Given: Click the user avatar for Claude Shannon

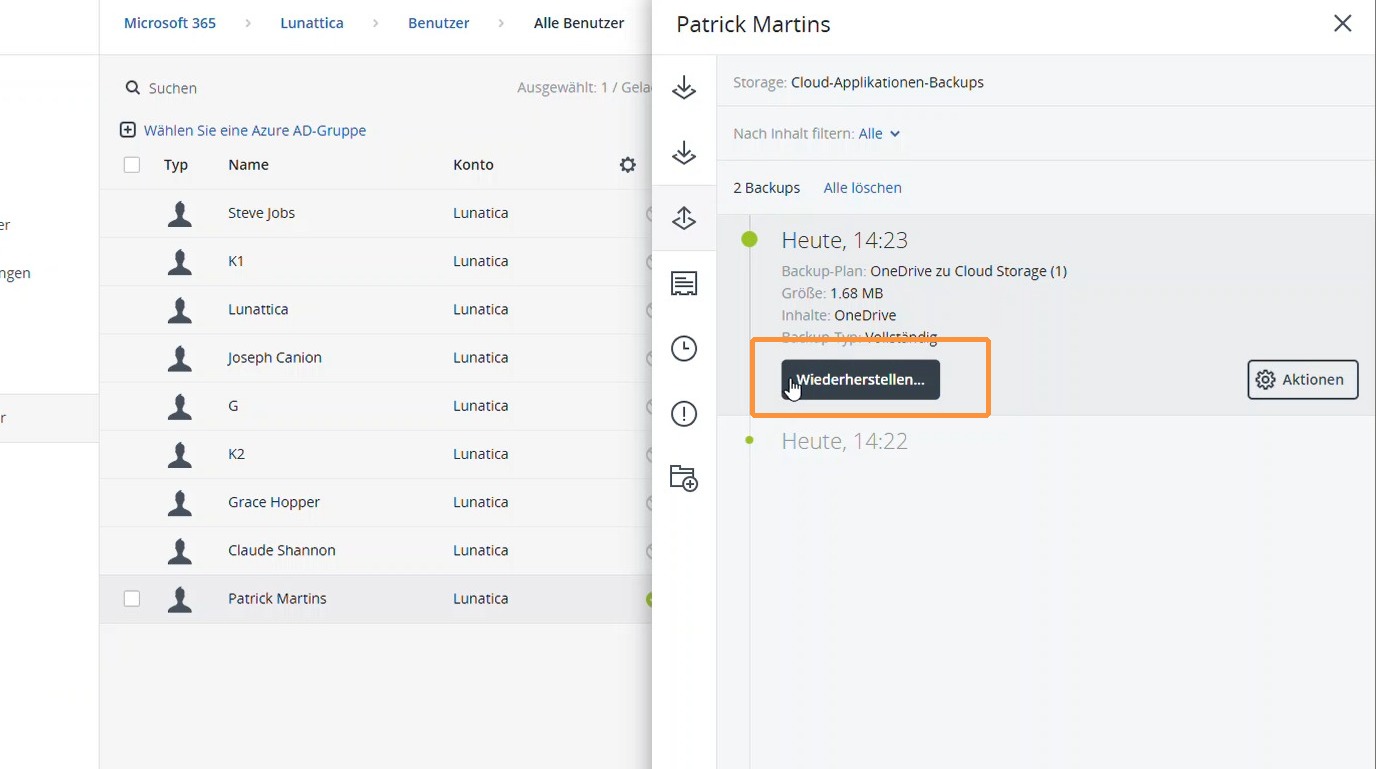Looking at the screenshot, I should click(x=180, y=551).
